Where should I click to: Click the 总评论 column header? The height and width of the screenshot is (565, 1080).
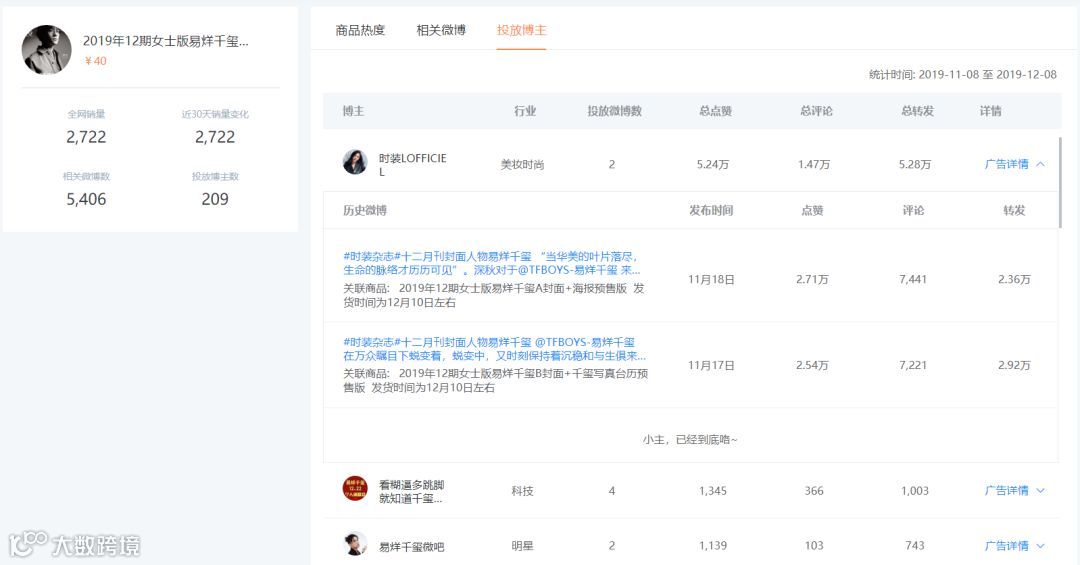click(816, 111)
